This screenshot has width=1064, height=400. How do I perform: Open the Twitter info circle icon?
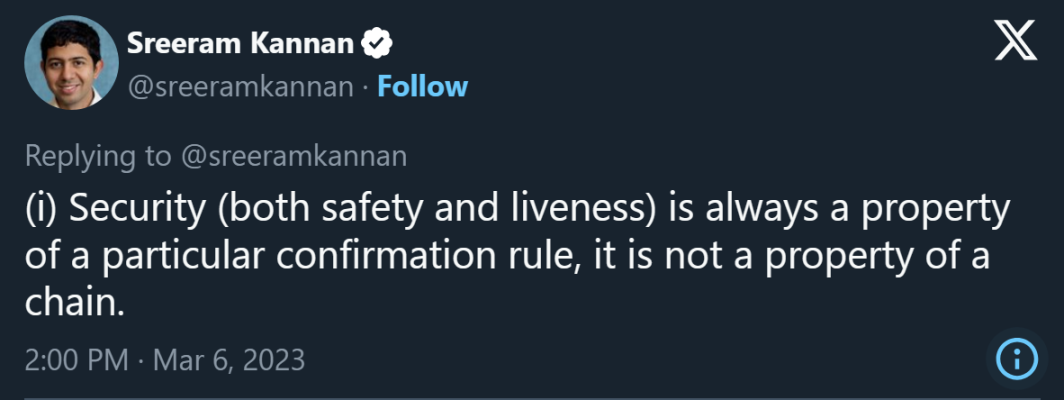click(x=1017, y=358)
